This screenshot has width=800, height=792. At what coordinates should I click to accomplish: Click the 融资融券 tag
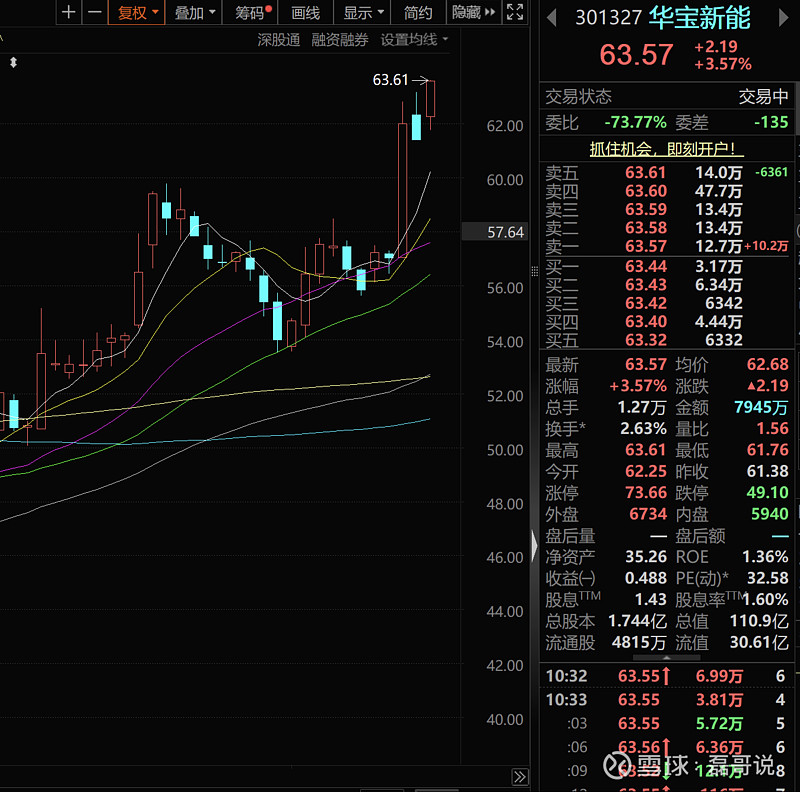tap(340, 40)
